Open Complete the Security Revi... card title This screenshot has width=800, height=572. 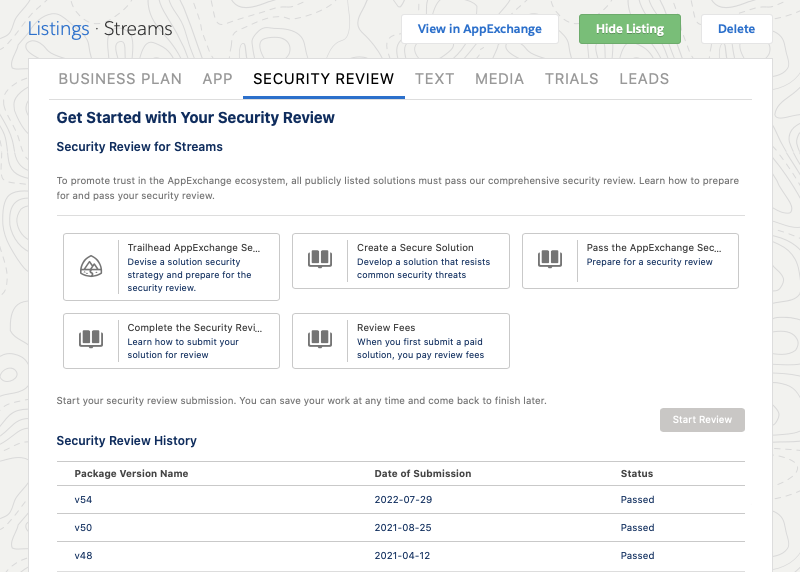coord(194,328)
